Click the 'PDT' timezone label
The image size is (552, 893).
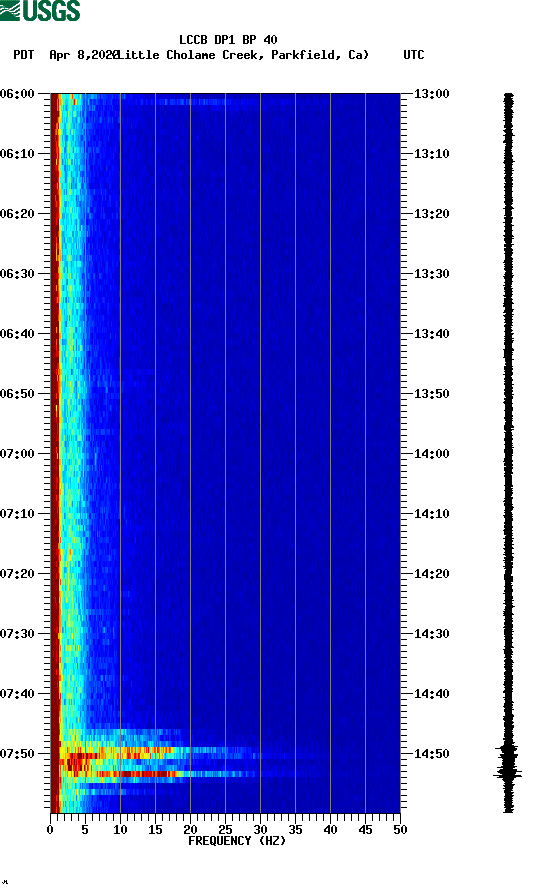tap(23, 55)
